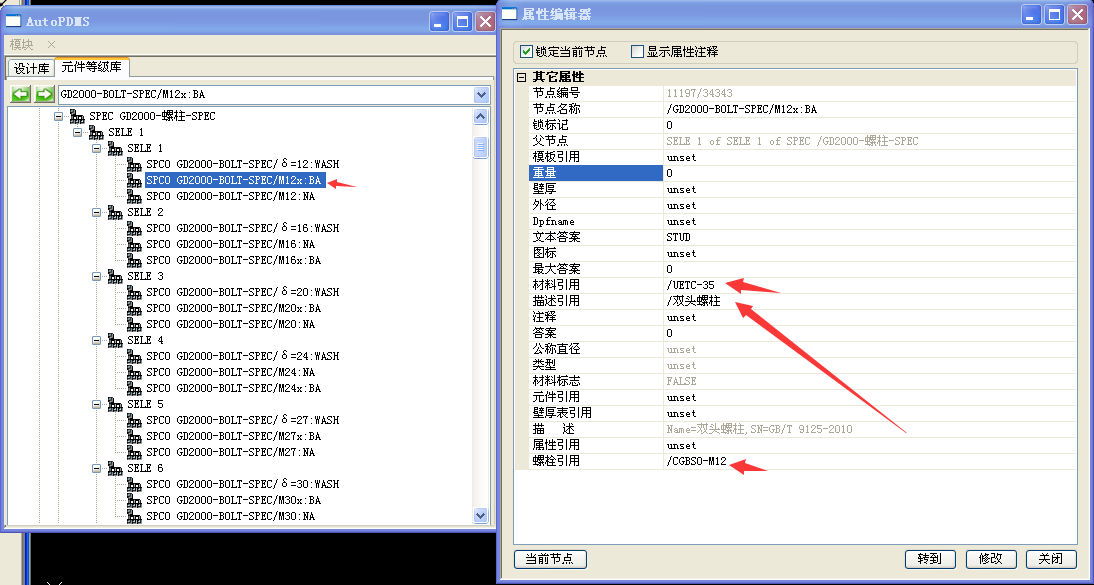Open the 模块 menu
Image resolution: width=1094 pixels, height=585 pixels.
pos(21,44)
